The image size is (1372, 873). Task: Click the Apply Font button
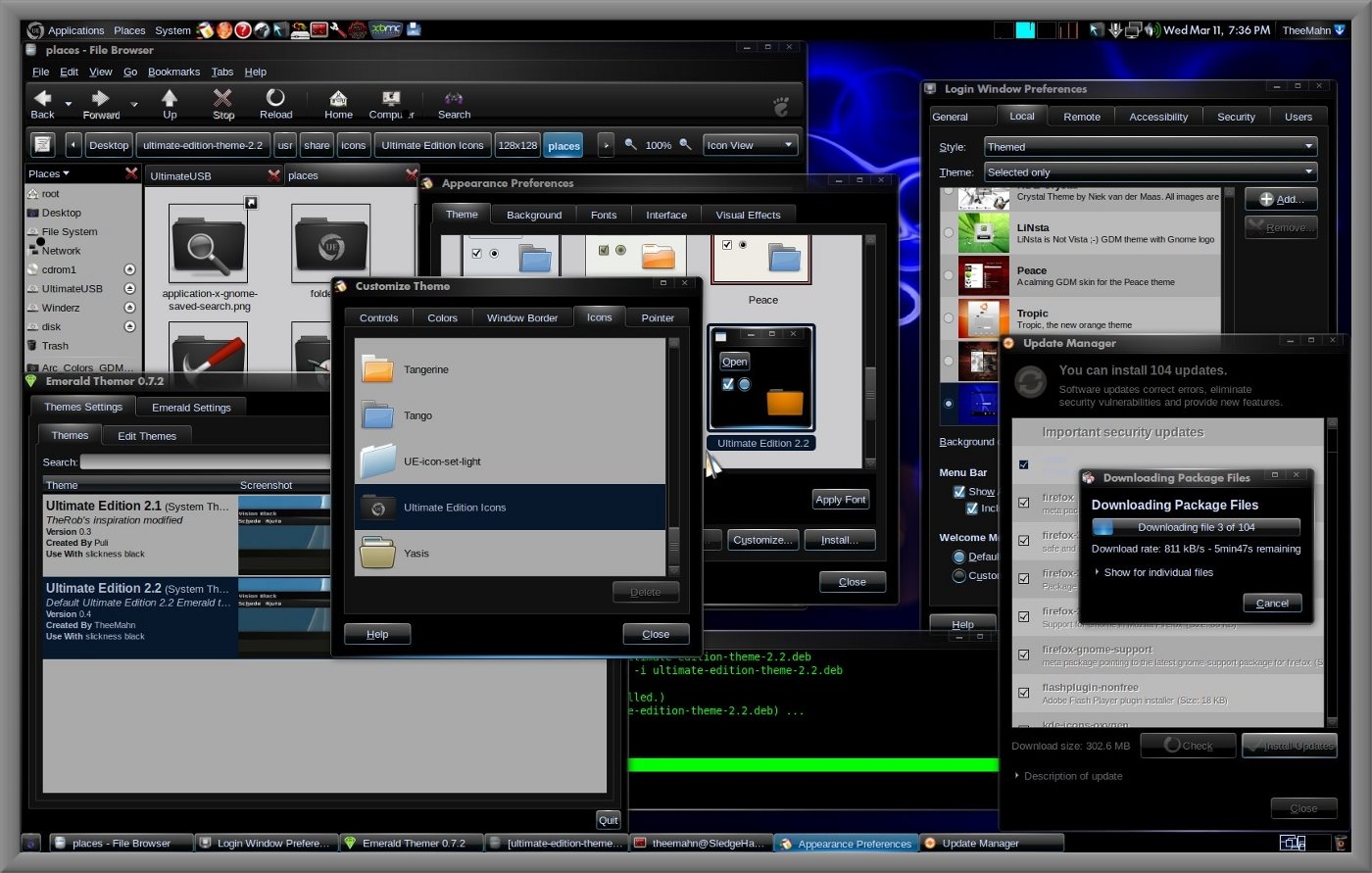tap(841, 500)
